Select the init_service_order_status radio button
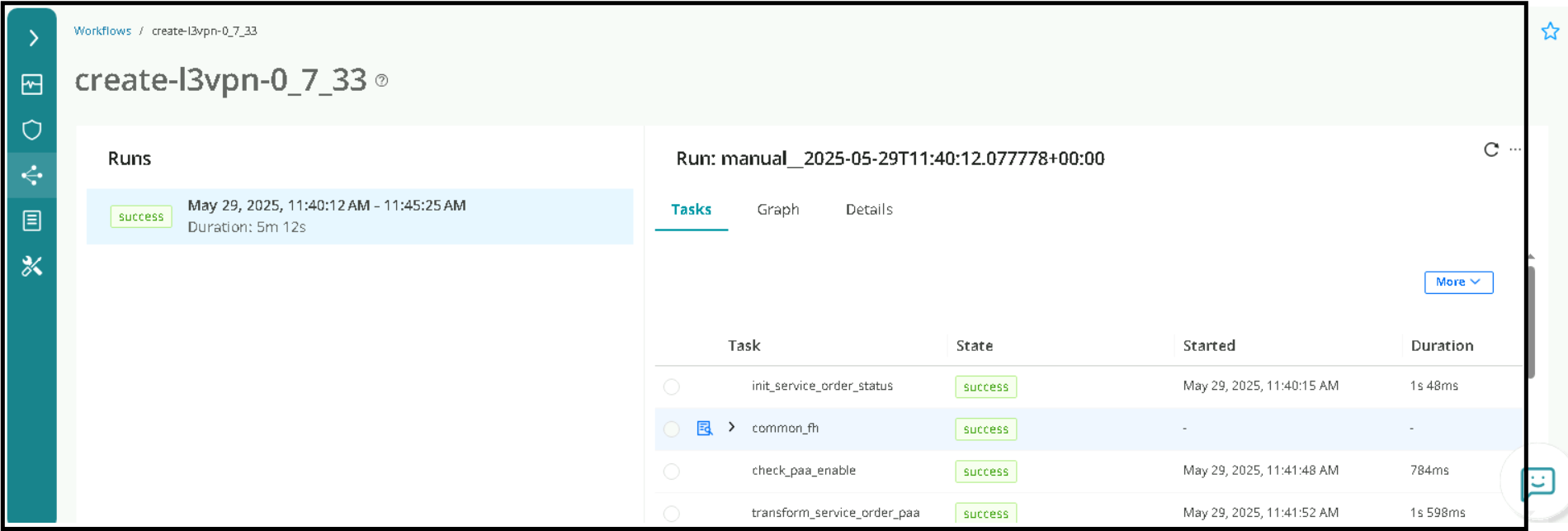 672,386
